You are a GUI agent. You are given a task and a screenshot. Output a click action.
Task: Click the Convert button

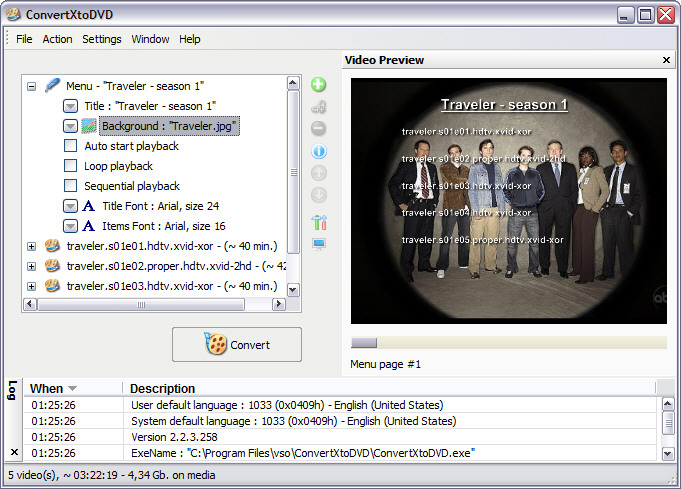pyautogui.click(x=237, y=344)
